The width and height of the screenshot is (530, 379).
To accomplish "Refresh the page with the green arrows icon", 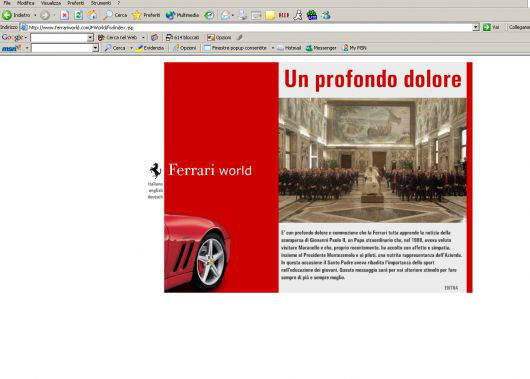I will pyautogui.click(x=78, y=15).
